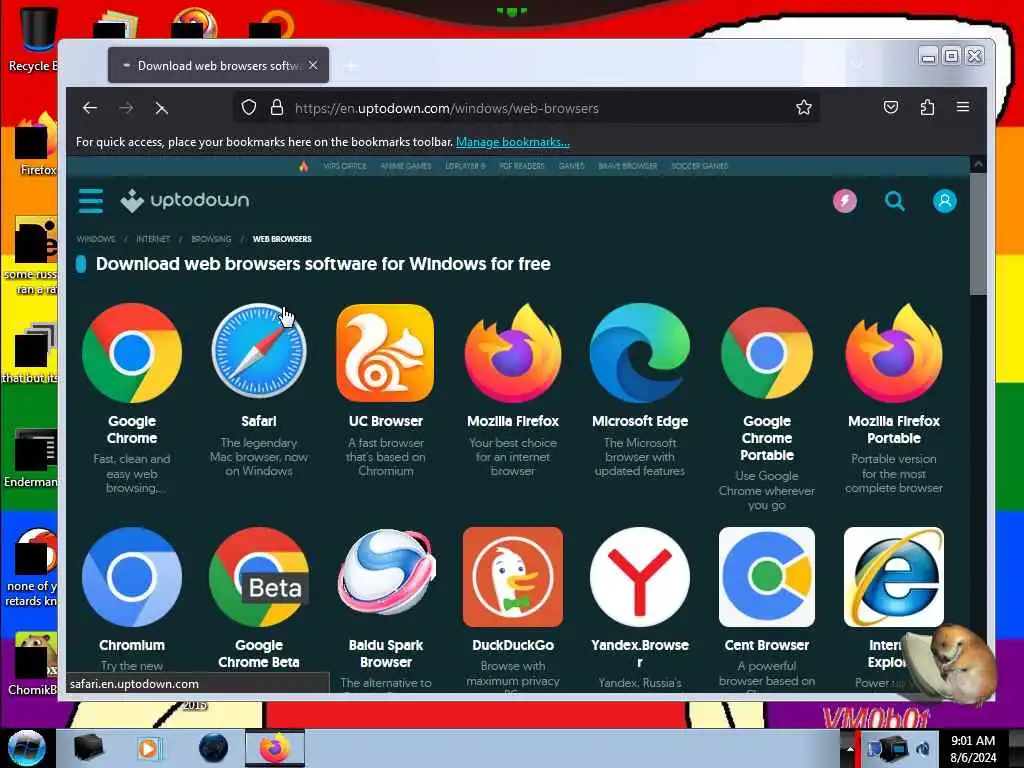
Task: Select the Chromium blue icon
Action: tap(132, 577)
